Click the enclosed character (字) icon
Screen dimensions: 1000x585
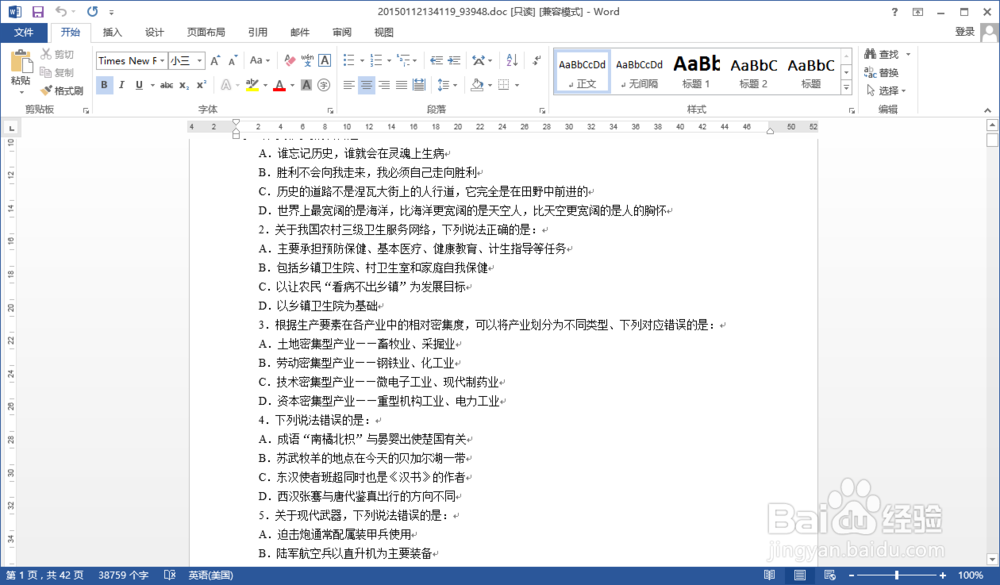(324, 85)
